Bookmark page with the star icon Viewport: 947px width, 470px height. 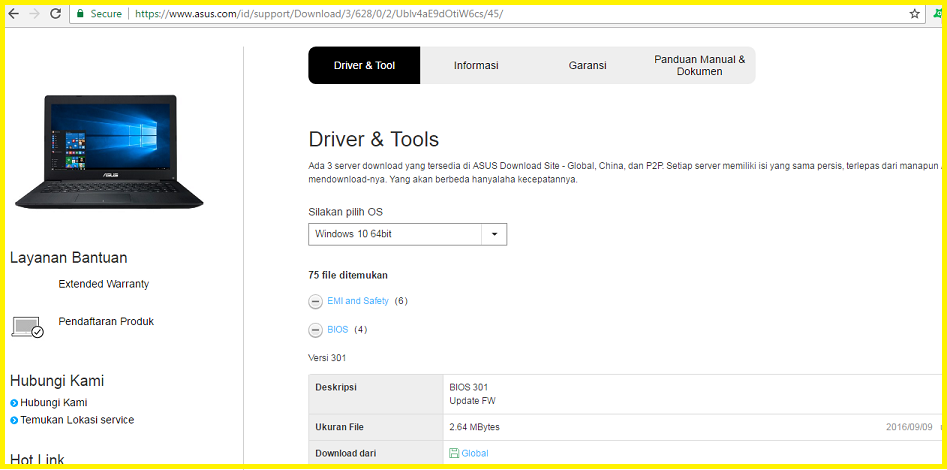914,13
